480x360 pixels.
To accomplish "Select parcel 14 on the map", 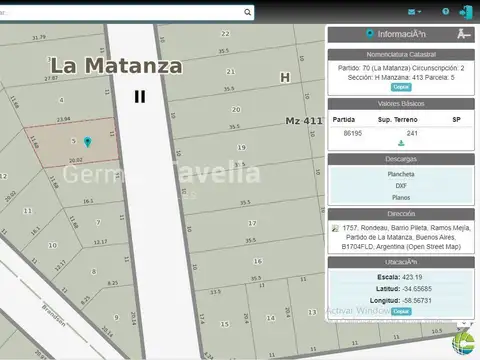I will [x=271, y=318].
